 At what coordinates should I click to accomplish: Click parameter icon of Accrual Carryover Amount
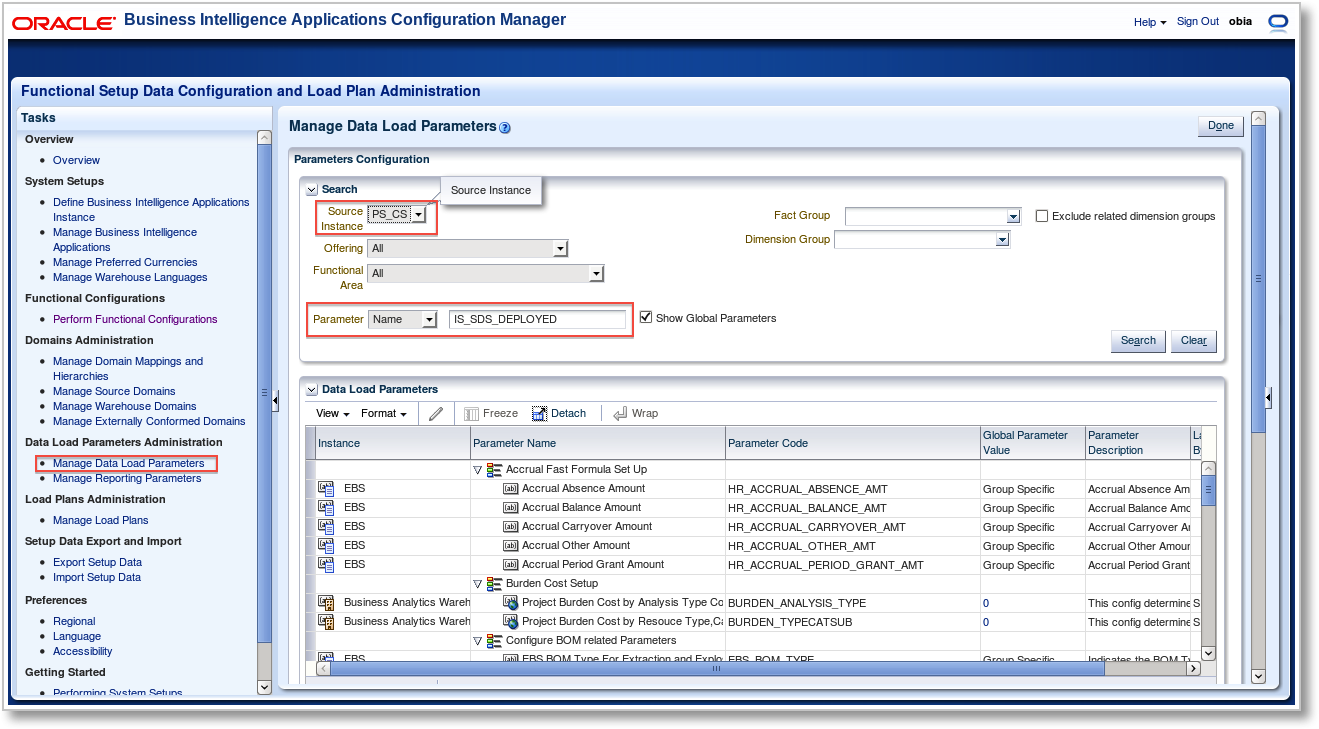pos(510,527)
